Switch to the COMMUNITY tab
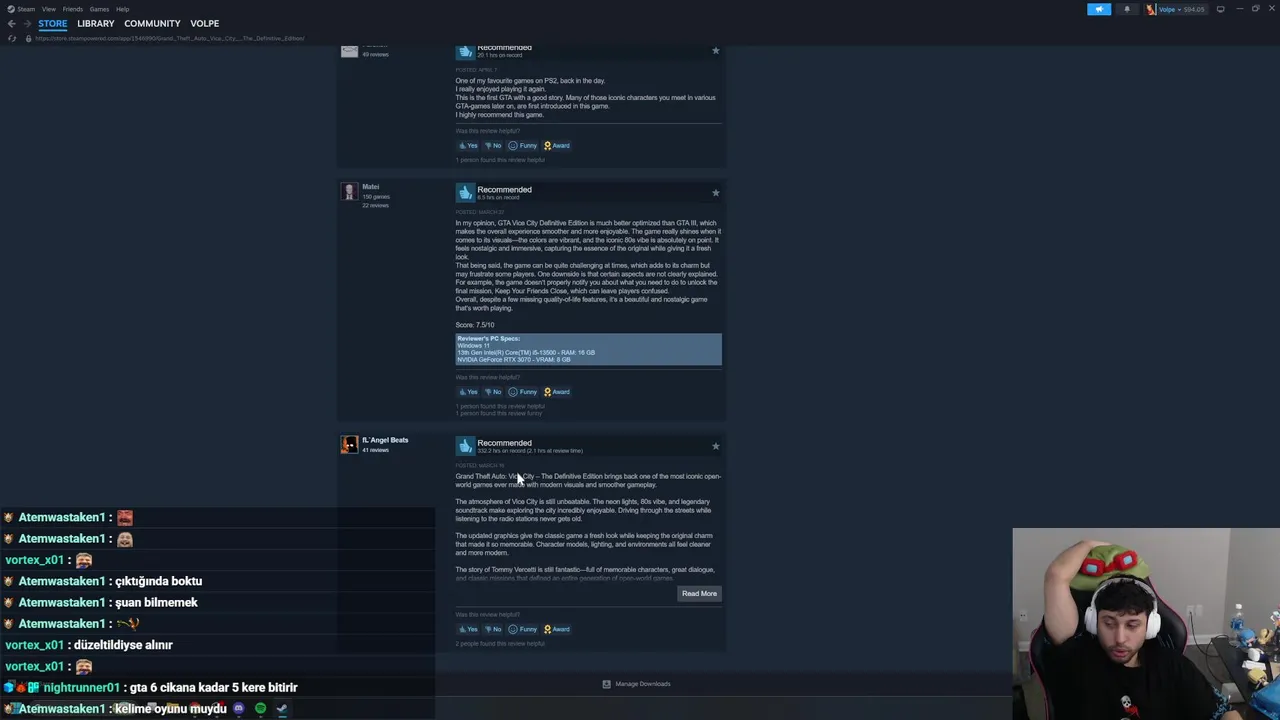 (152, 23)
